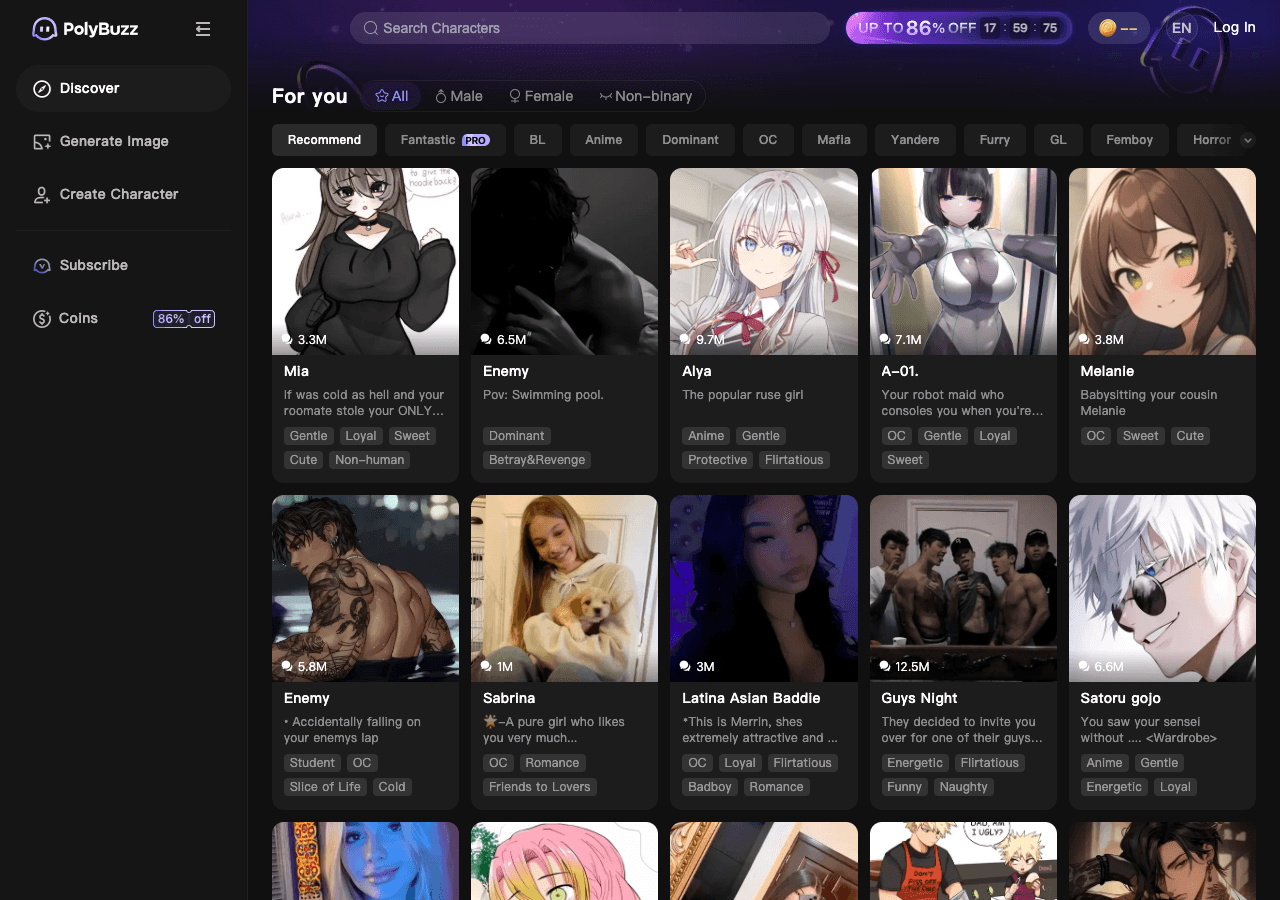Open the Subscribe page from the sidebar
The width and height of the screenshot is (1280, 900).
(93, 265)
